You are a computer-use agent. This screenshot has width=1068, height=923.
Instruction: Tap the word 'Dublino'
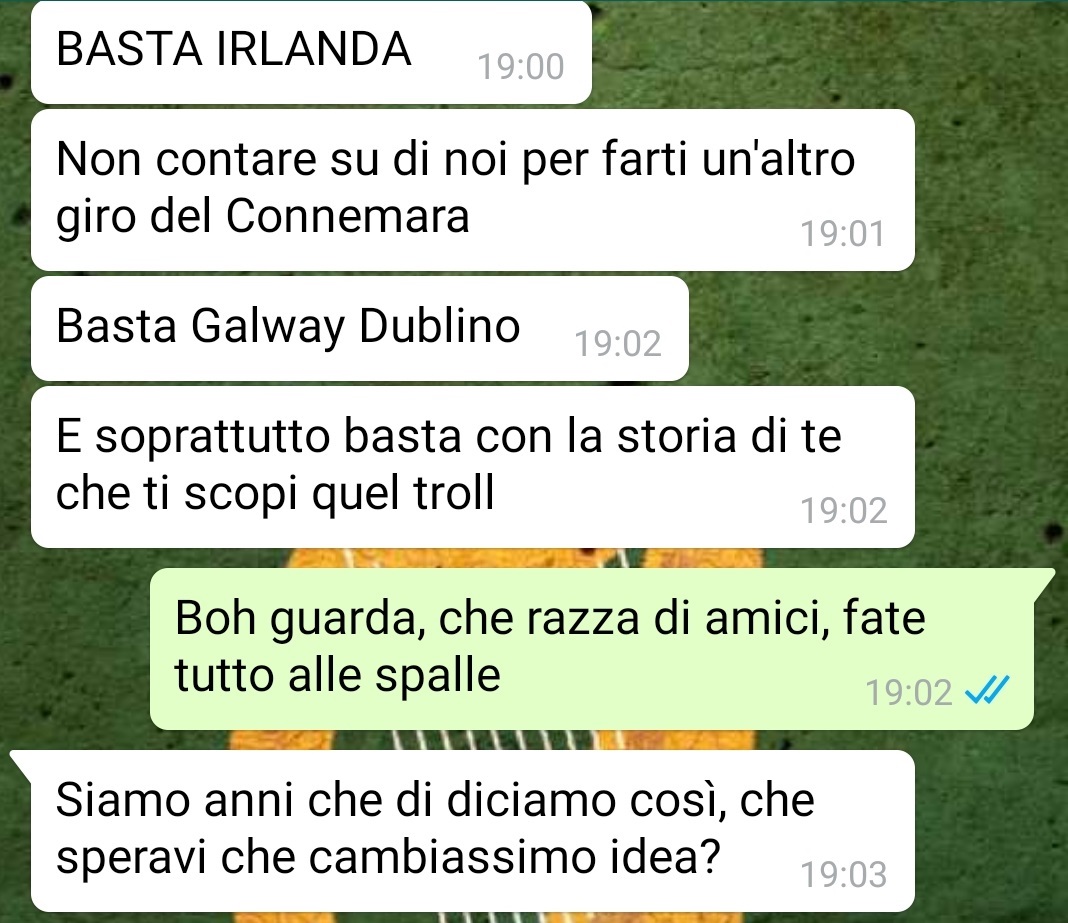(439, 326)
